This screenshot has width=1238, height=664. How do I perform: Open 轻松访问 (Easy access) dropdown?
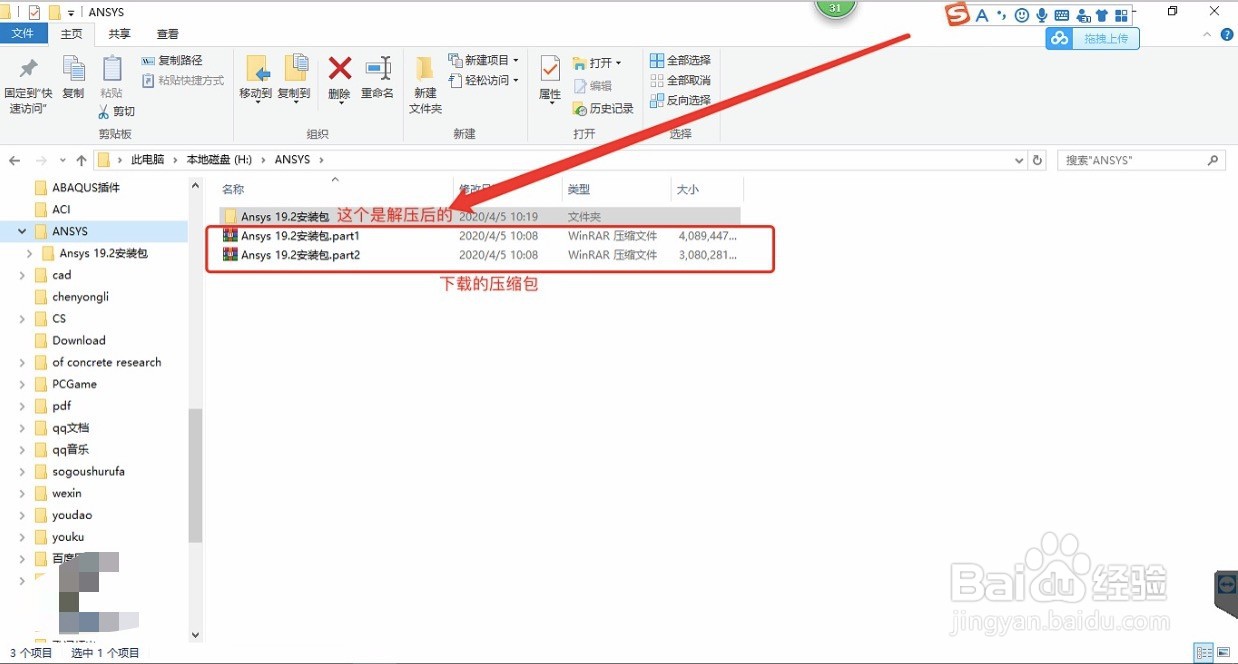484,80
